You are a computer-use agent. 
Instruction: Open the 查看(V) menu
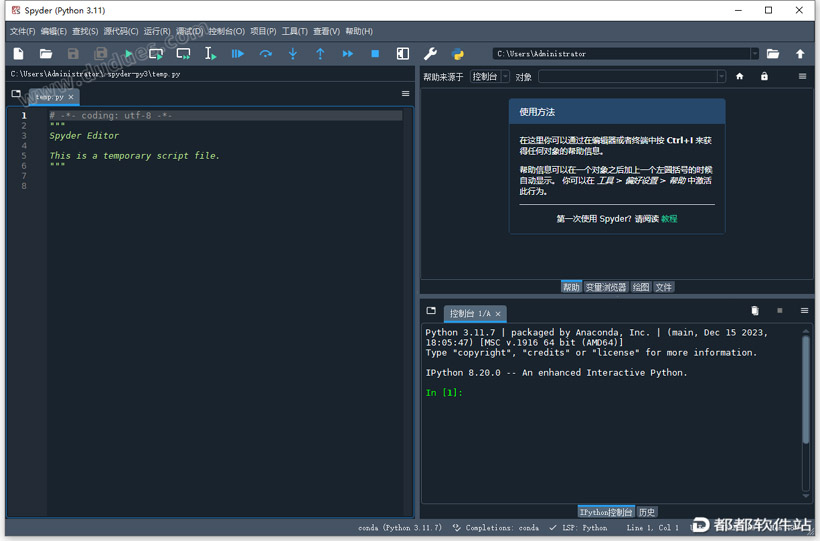coord(326,31)
